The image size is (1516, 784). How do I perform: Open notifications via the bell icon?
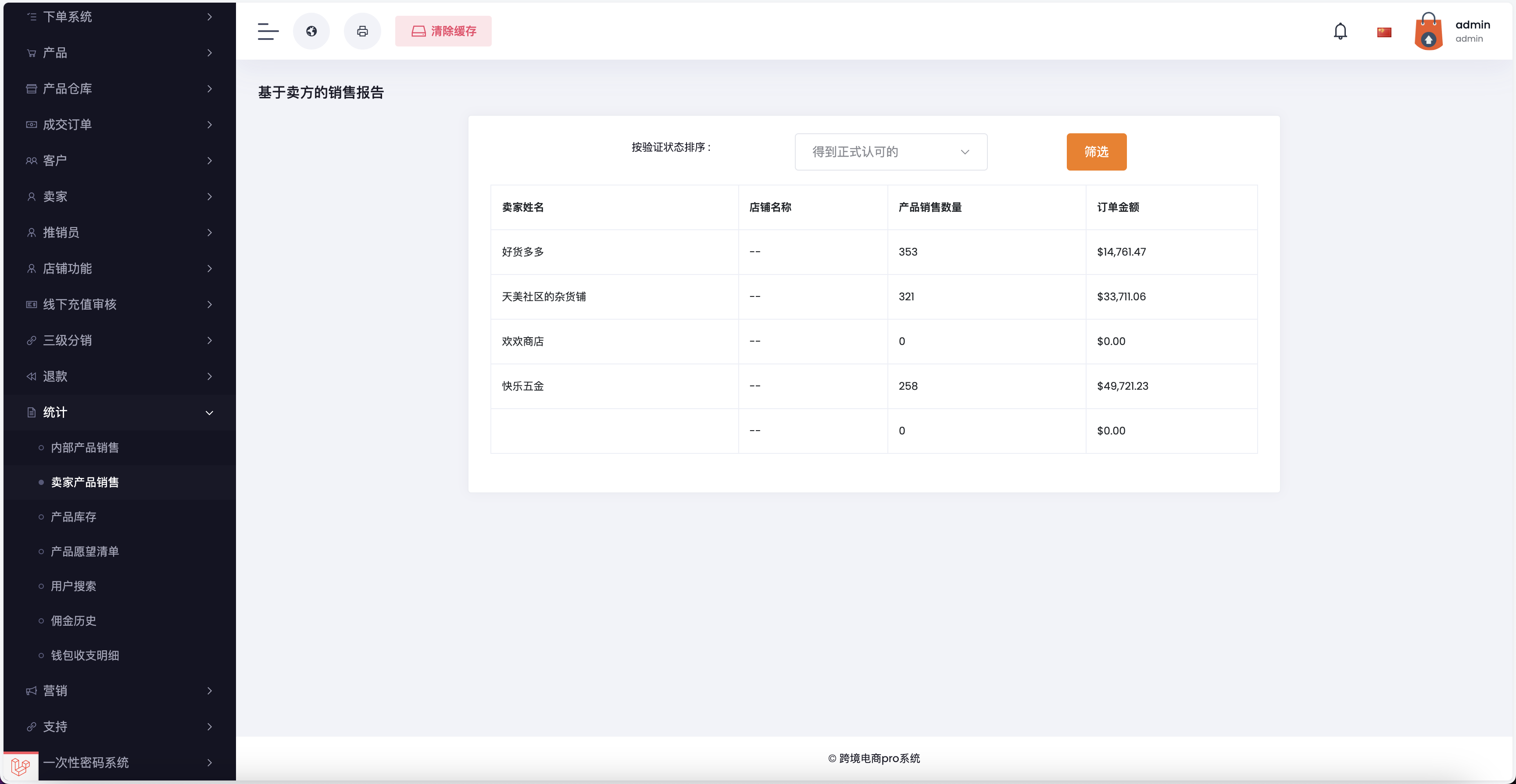pos(1340,31)
